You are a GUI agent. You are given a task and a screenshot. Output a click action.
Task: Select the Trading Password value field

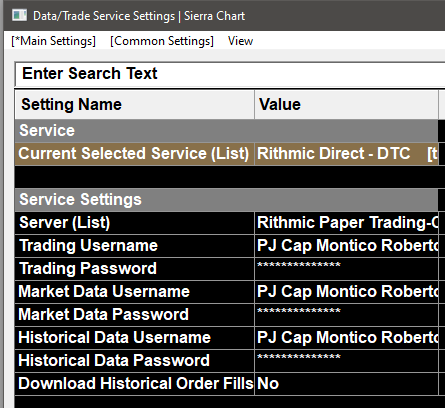pyautogui.click(x=346, y=269)
